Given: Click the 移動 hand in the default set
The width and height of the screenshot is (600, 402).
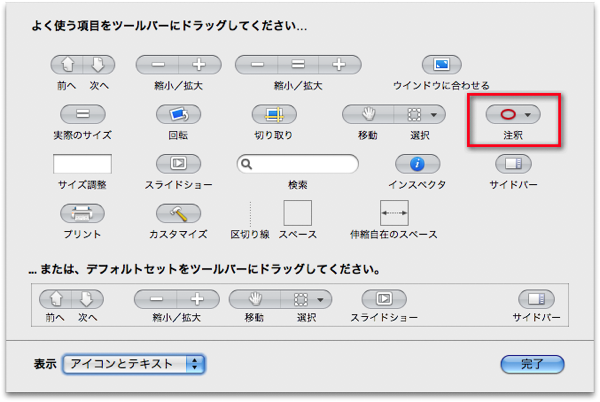Looking at the screenshot, I should (x=255, y=299).
